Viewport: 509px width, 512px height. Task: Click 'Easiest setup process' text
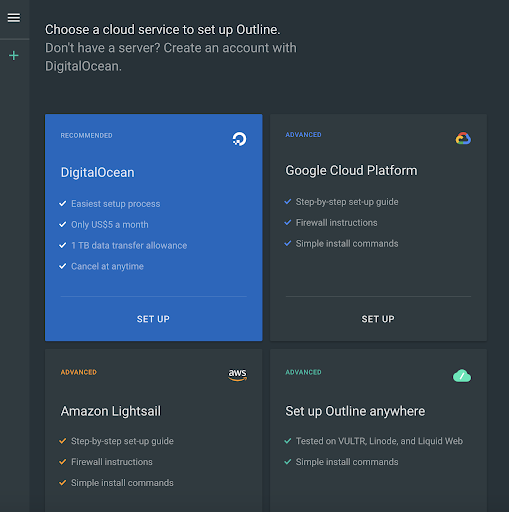[x=116, y=204]
